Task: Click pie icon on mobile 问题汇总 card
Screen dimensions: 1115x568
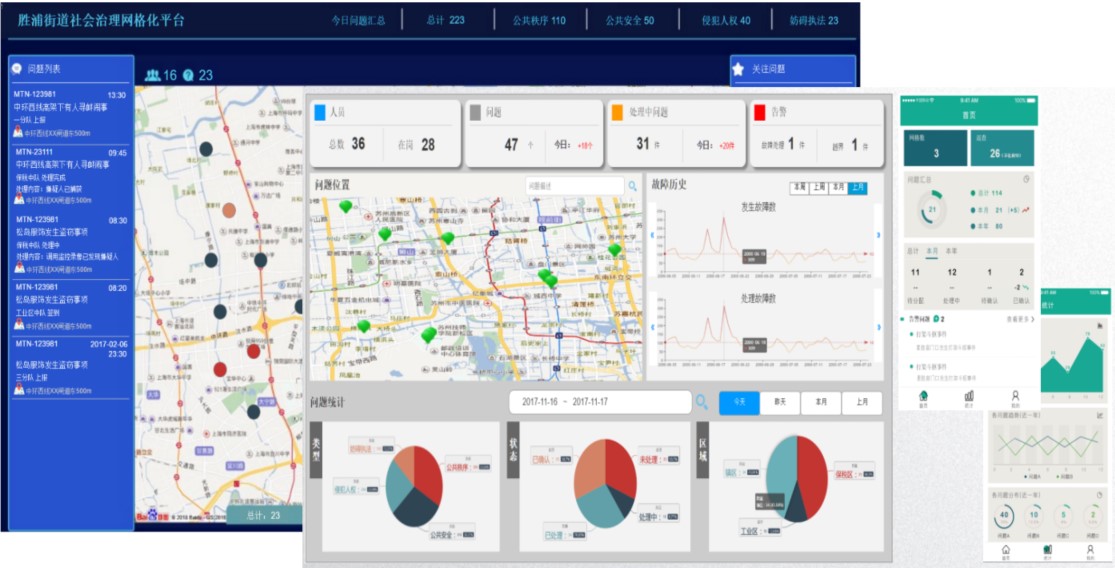Action: [x=1026, y=179]
